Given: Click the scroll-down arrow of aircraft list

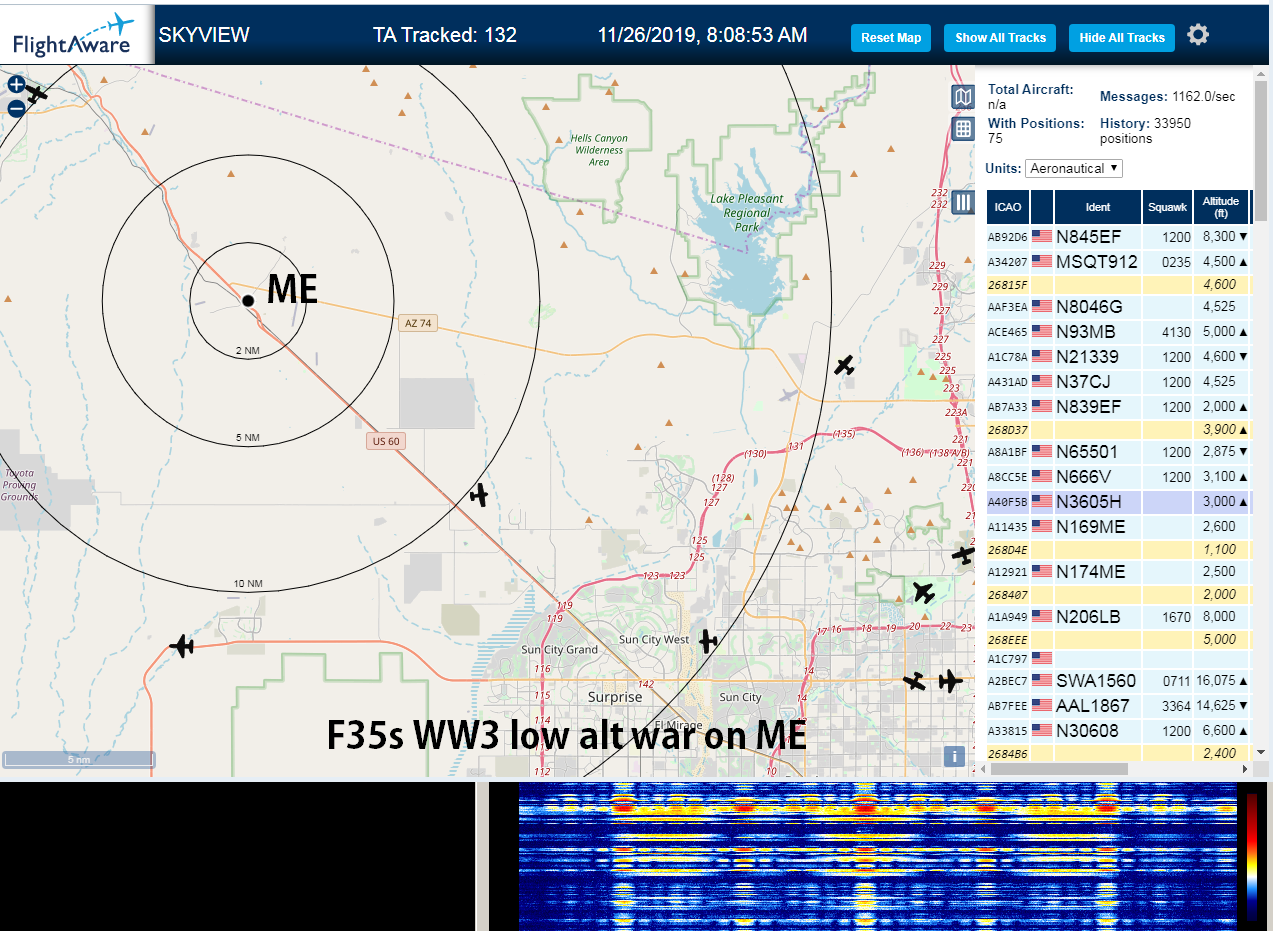Looking at the screenshot, I should pyautogui.click(x=1261, y=752).
